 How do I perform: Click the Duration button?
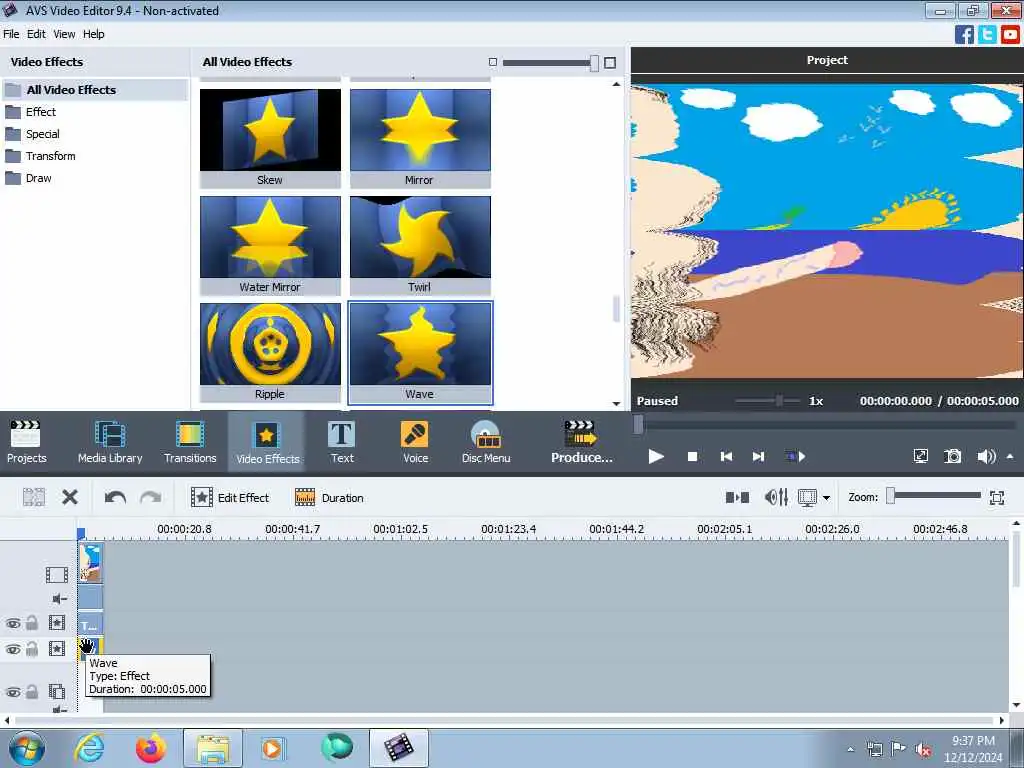[x=329, y=498]
